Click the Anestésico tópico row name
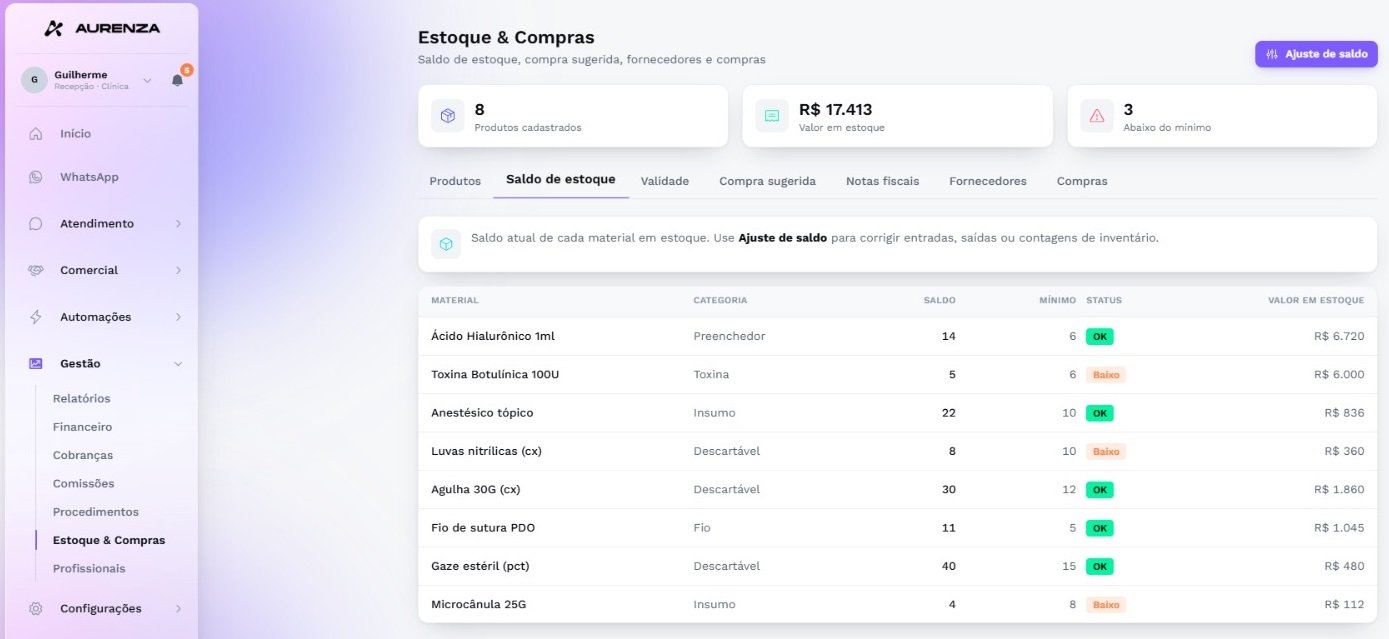This screenshot has height=639, width=1389. click(482, 413)
